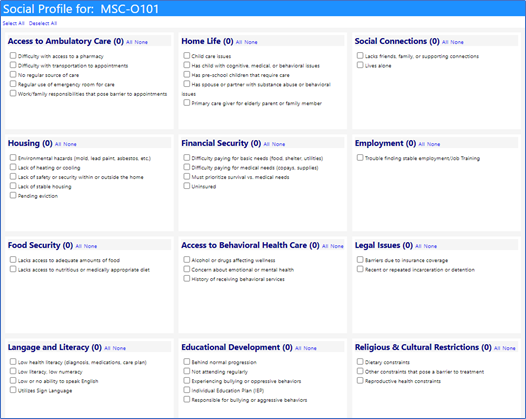Click 'All' next to Educational Development
The height and width of the screenshot is (419, 526).
point(298,348)
